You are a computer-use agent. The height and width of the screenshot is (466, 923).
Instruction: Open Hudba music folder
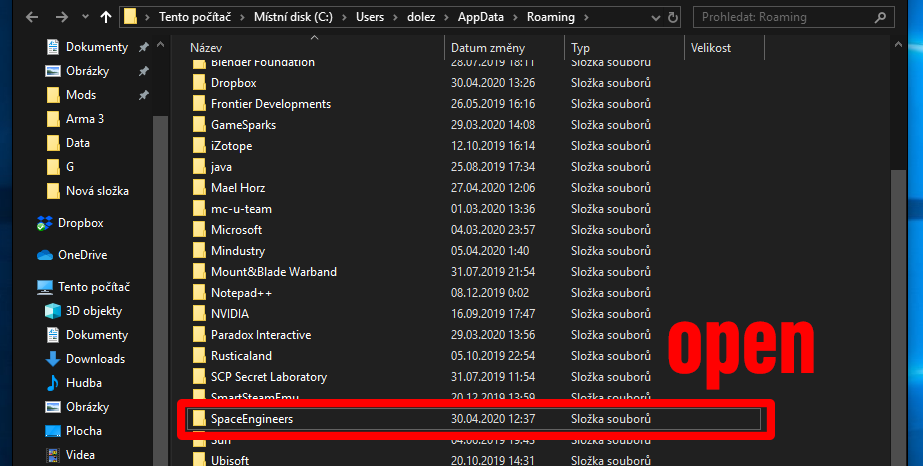[84, 382]
